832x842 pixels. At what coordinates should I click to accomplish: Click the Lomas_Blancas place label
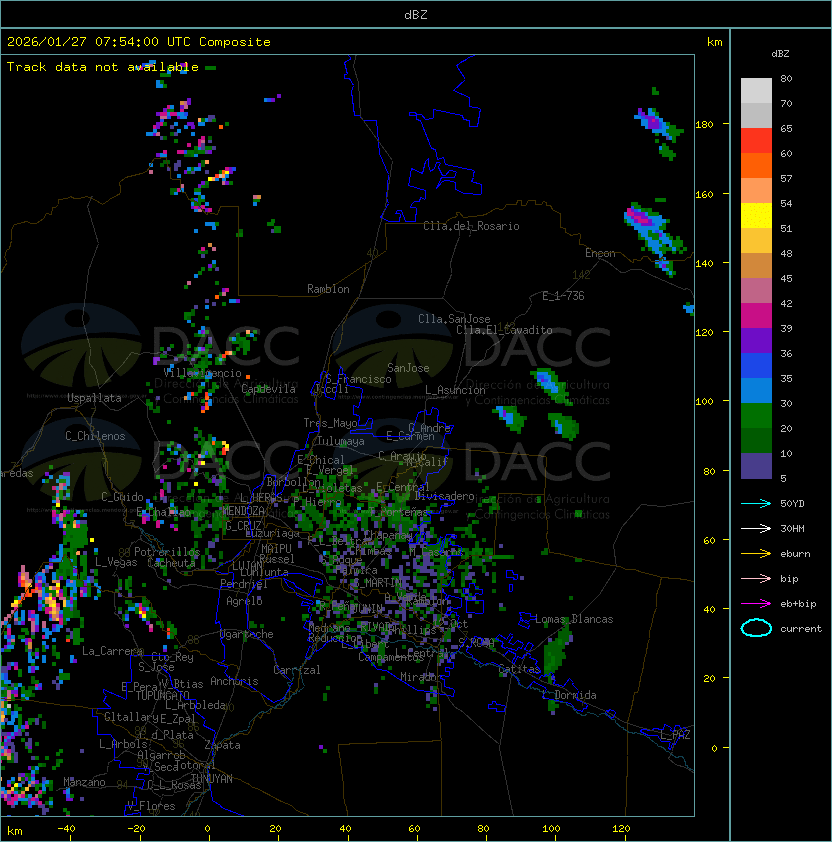pyautogui.click(x=574, y=619)
